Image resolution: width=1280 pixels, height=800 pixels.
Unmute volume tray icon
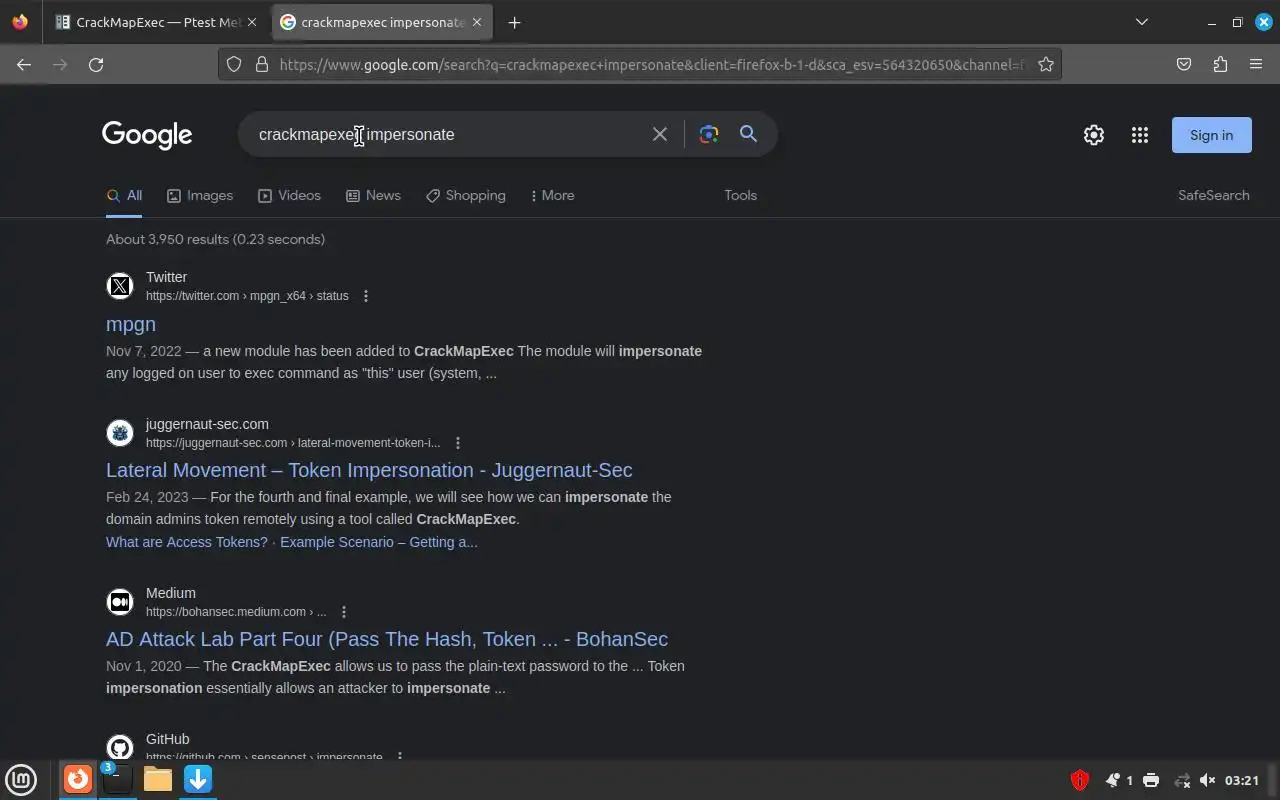coord(1207,780)
